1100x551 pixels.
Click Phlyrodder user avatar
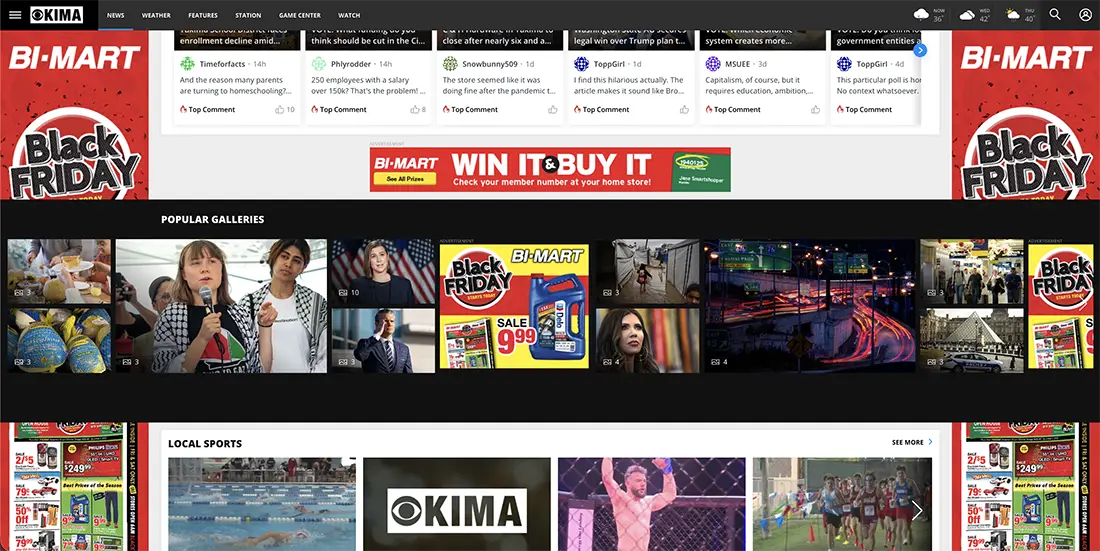pos(318,64)
